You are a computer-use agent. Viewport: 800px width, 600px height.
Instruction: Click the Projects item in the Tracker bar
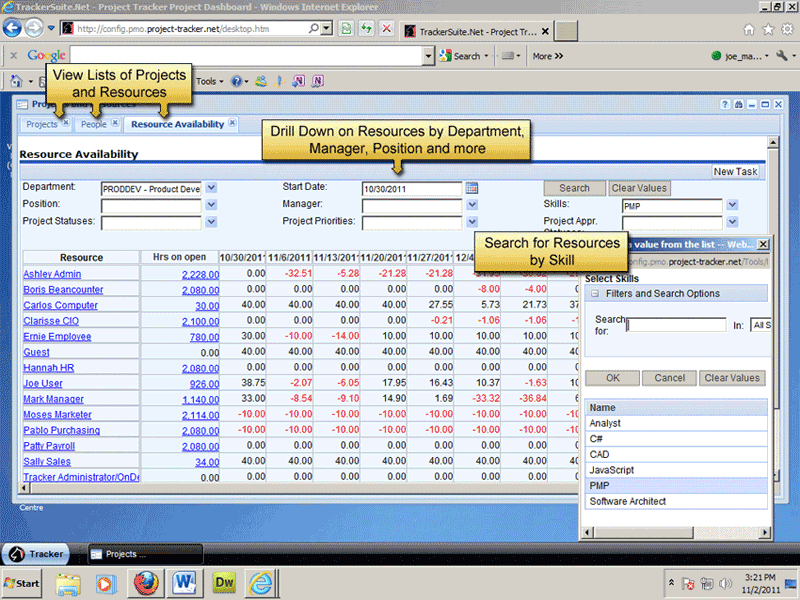pos(145,554)
